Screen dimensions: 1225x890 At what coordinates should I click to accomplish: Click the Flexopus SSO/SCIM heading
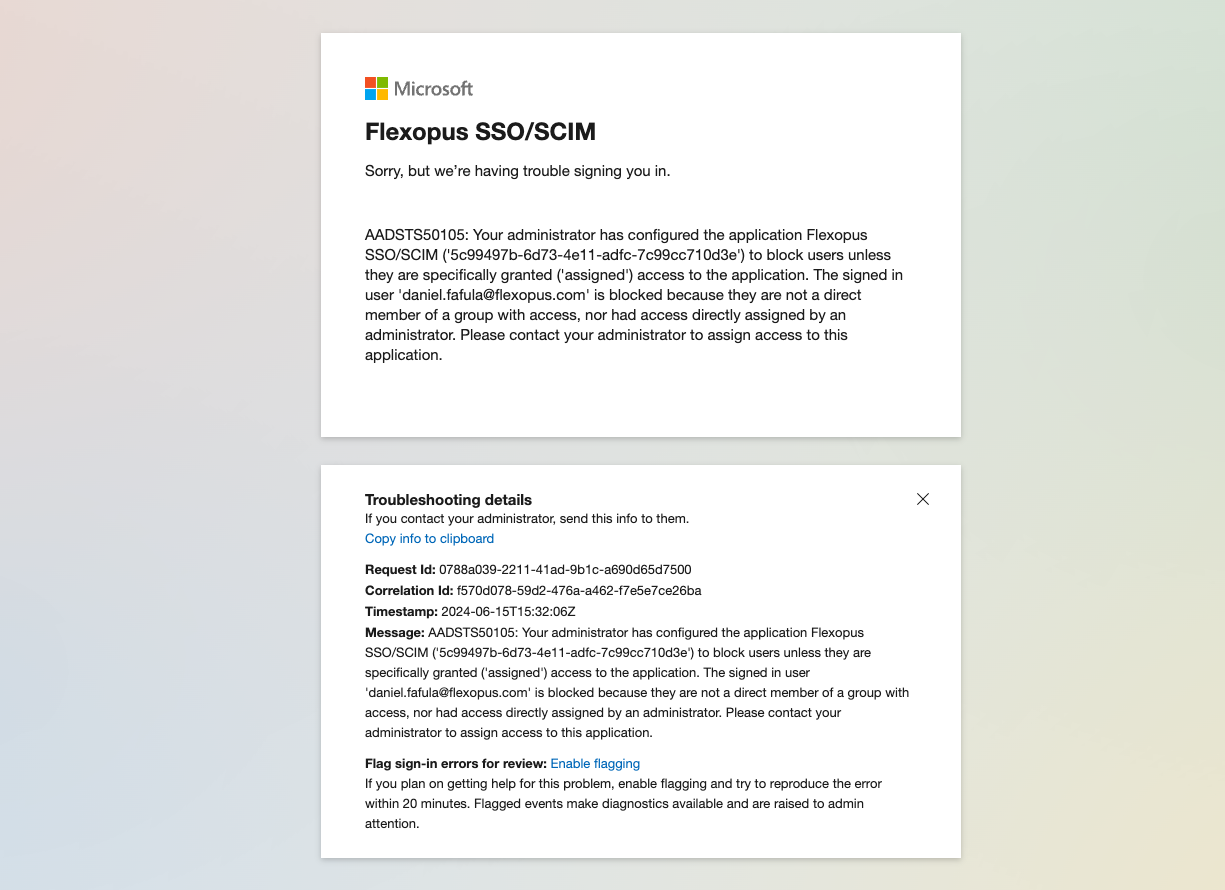coord(480,132)
